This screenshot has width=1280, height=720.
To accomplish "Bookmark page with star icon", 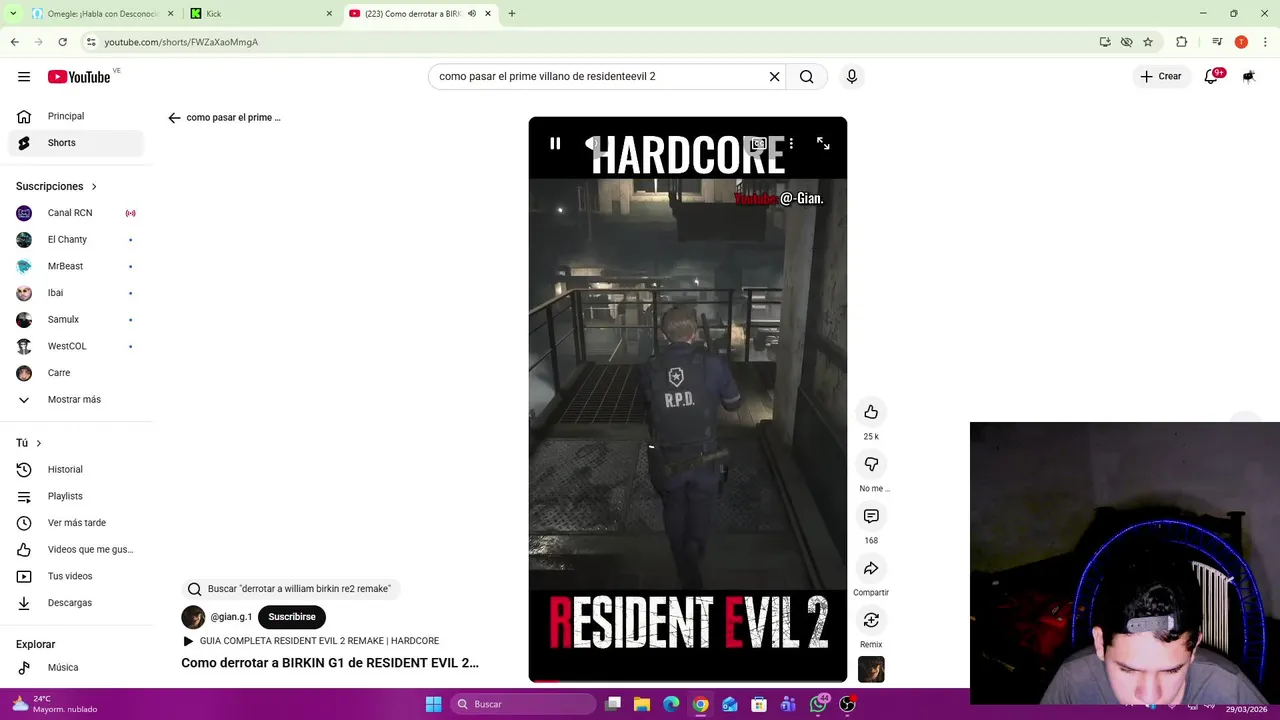I will click(x=1148, y=42).
